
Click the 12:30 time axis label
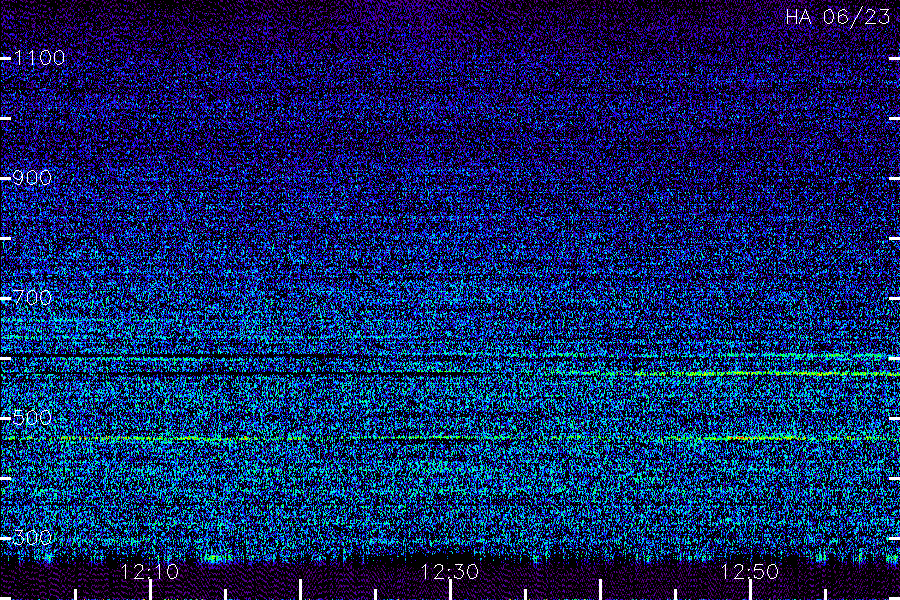(x=449, y=572)
